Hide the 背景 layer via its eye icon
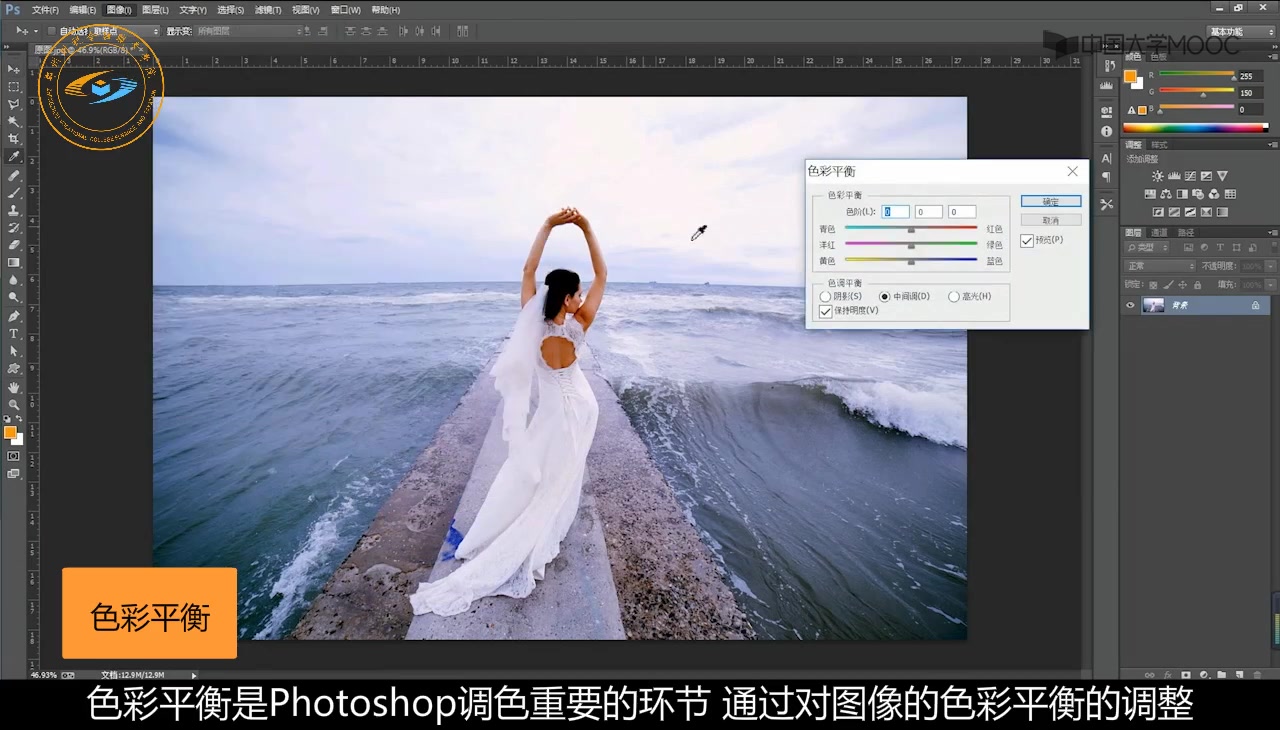Image resolution: width=1280 pixels, height=730 pixels. pos(1130,305)
